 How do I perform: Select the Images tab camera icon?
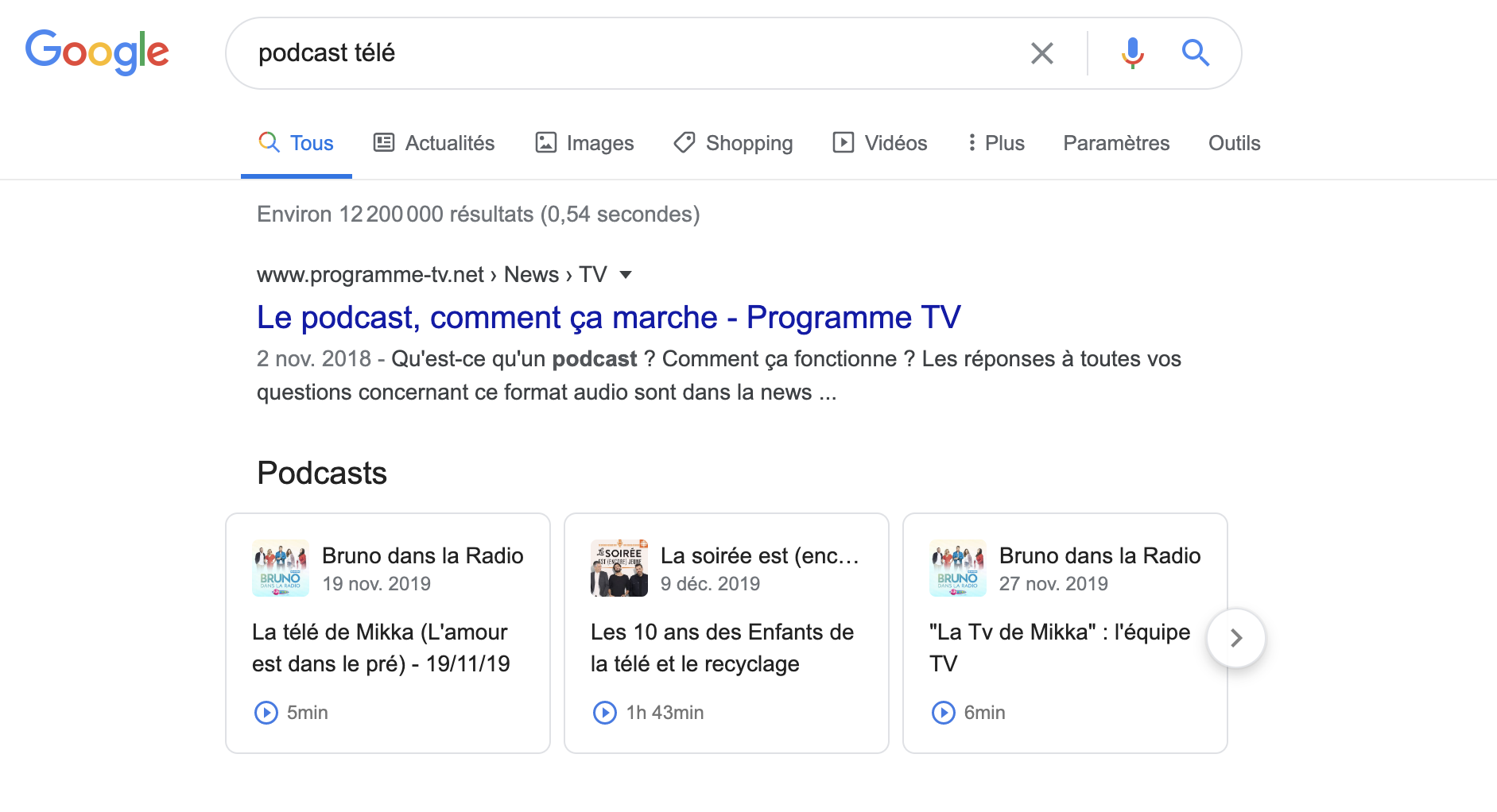click(545, 142)
